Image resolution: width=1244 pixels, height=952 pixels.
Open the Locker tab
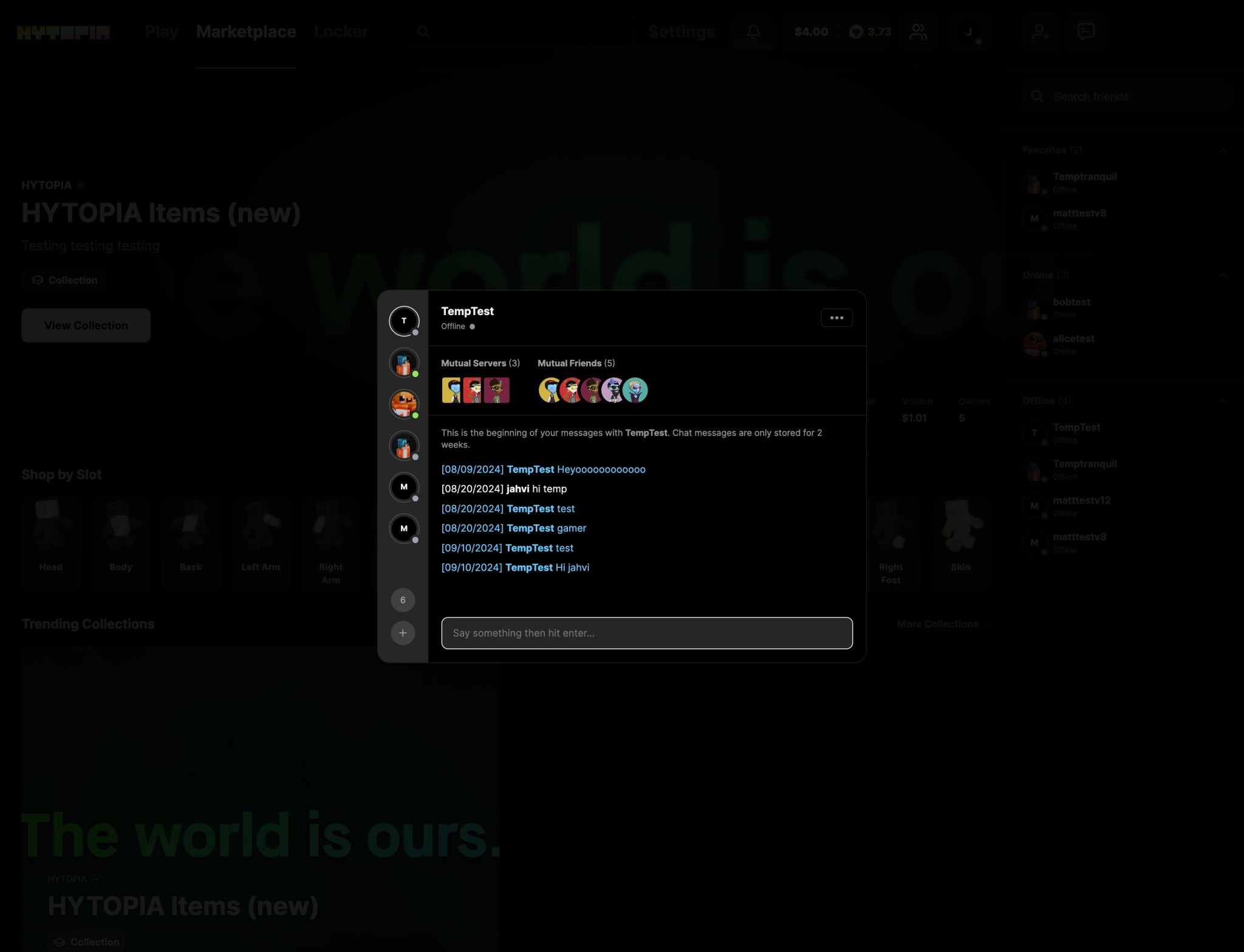(341, 32)
